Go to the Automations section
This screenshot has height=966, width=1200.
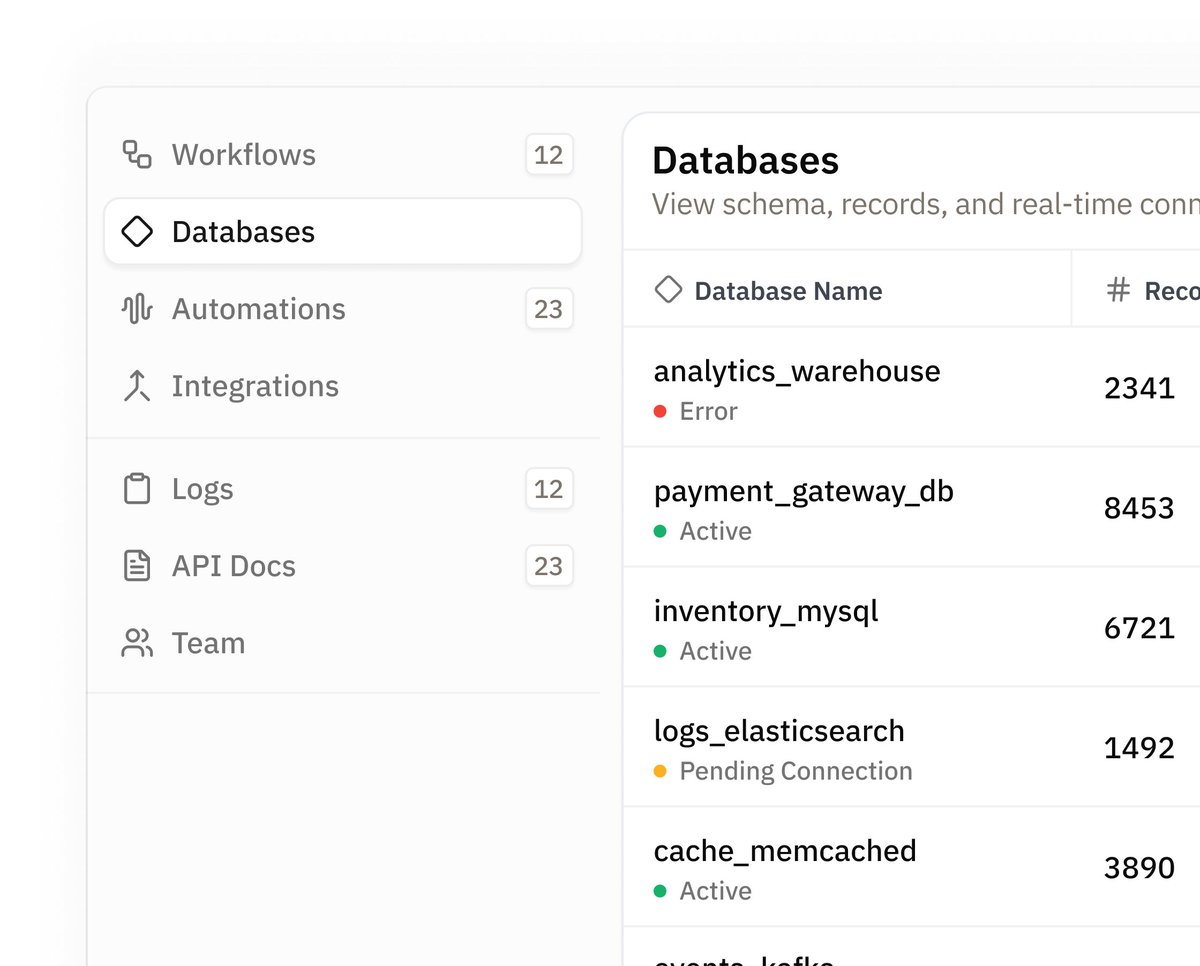click(x=258, y=309)
